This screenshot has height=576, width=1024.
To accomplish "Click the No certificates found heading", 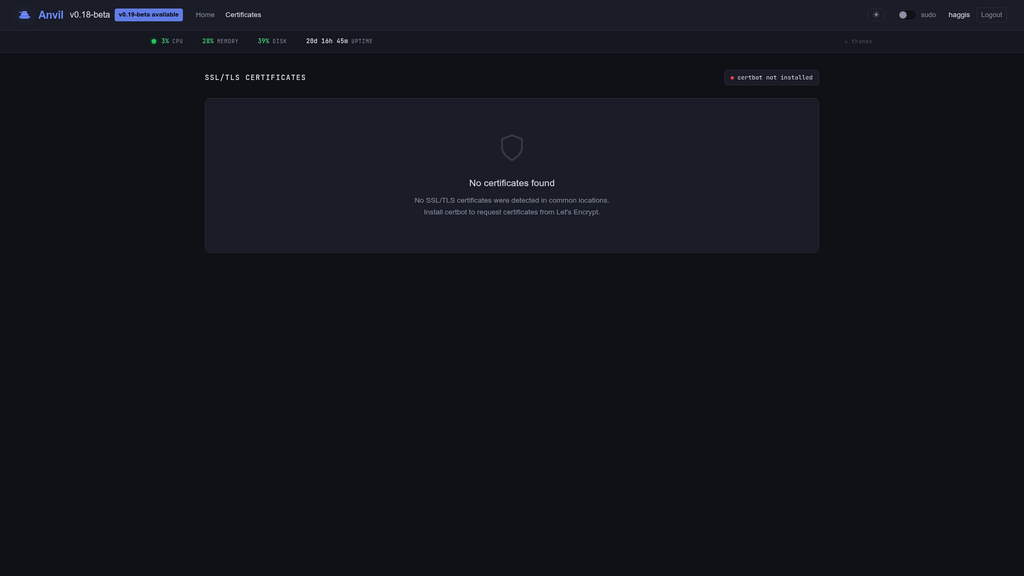I will point(511,183).
